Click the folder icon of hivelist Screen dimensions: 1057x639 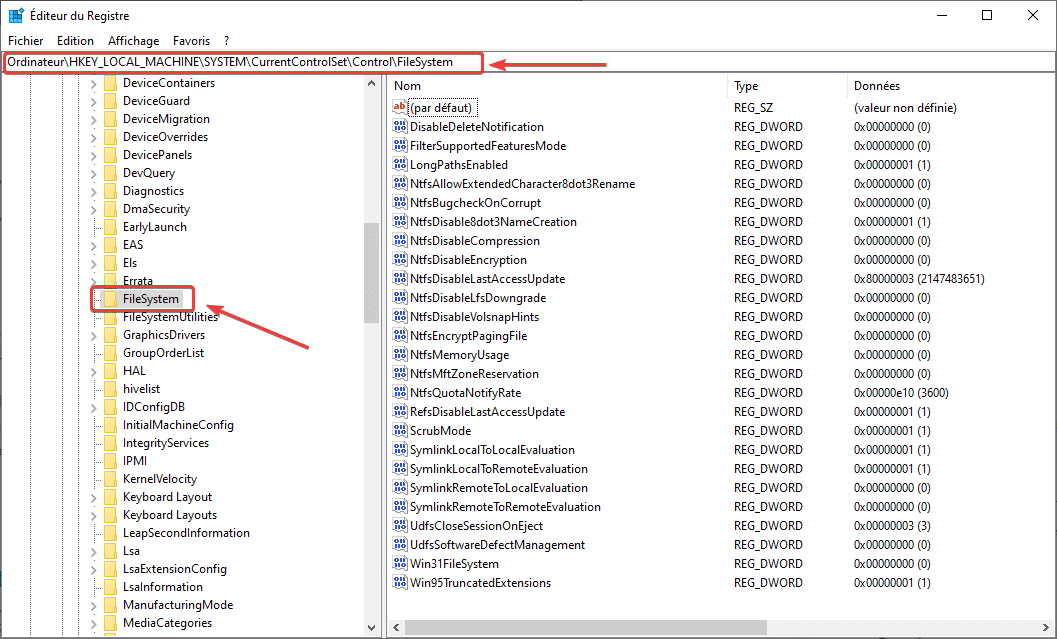pos(111,389)
